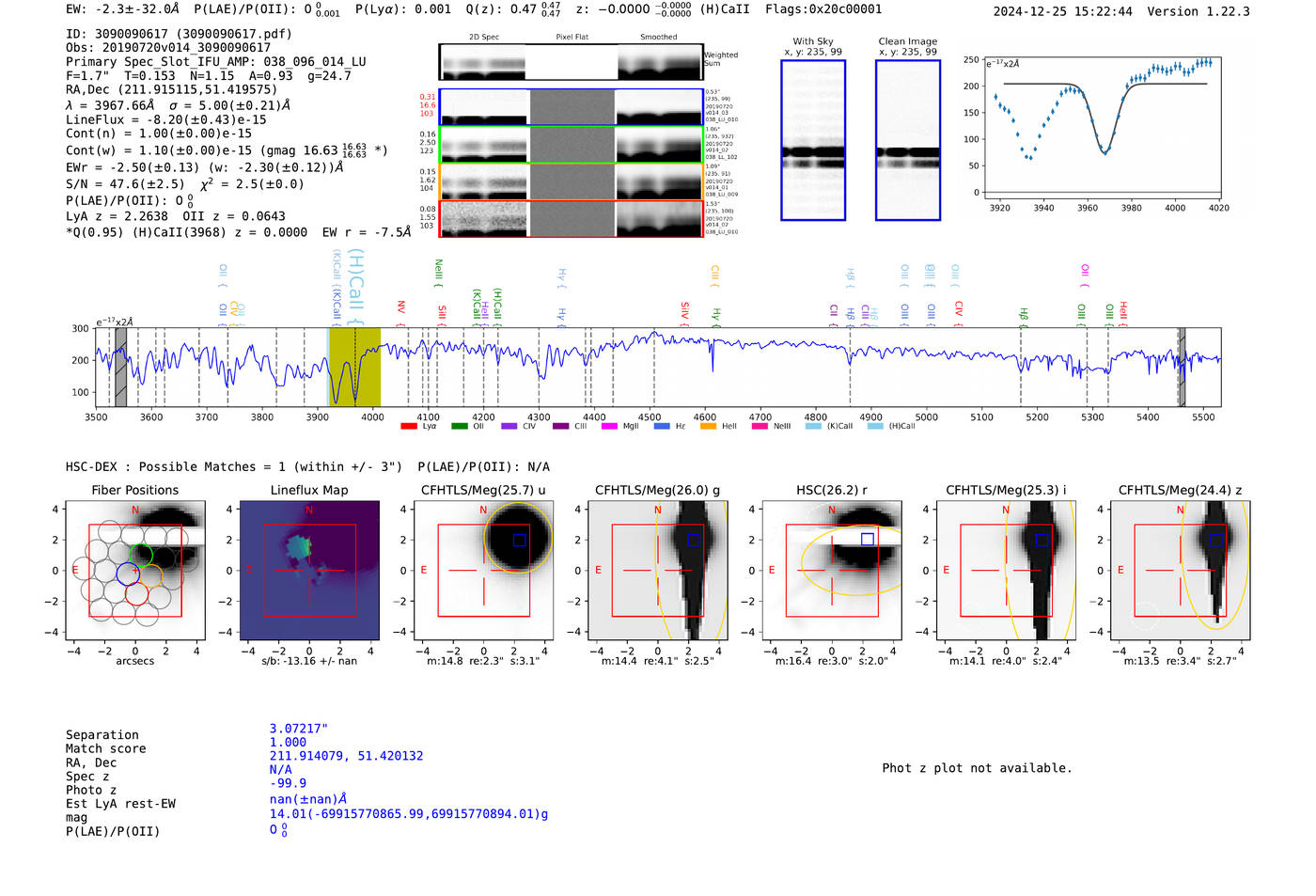Select the green-bordered fiber spectrum row
1316x896 pixels.
571,144
